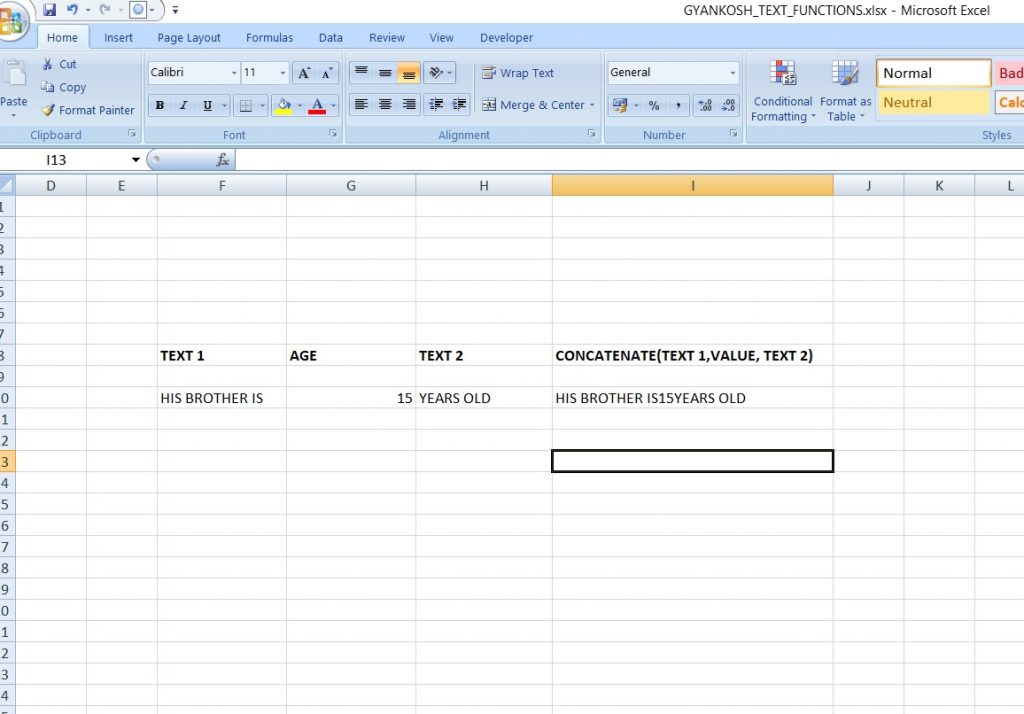Toggle bold formatting
This screenshot has height=714, width=1024.
pyautogui.click(x=159, y=105)
